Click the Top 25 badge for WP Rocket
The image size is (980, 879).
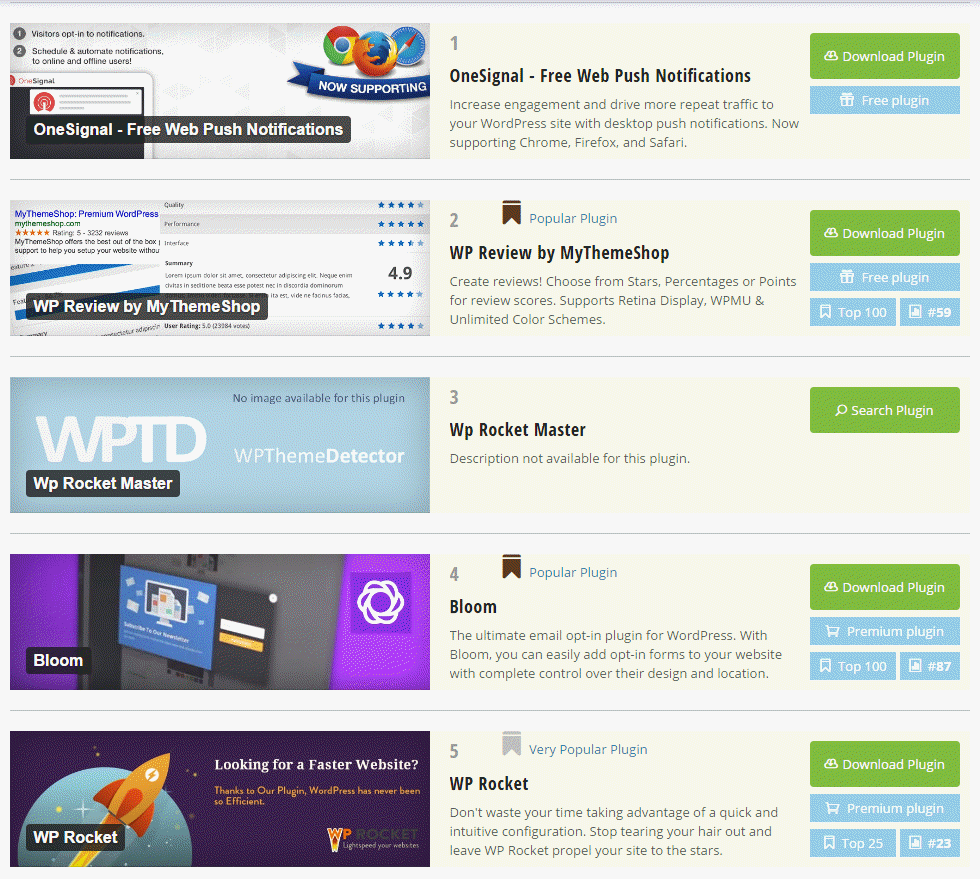[x=852, y=843]
